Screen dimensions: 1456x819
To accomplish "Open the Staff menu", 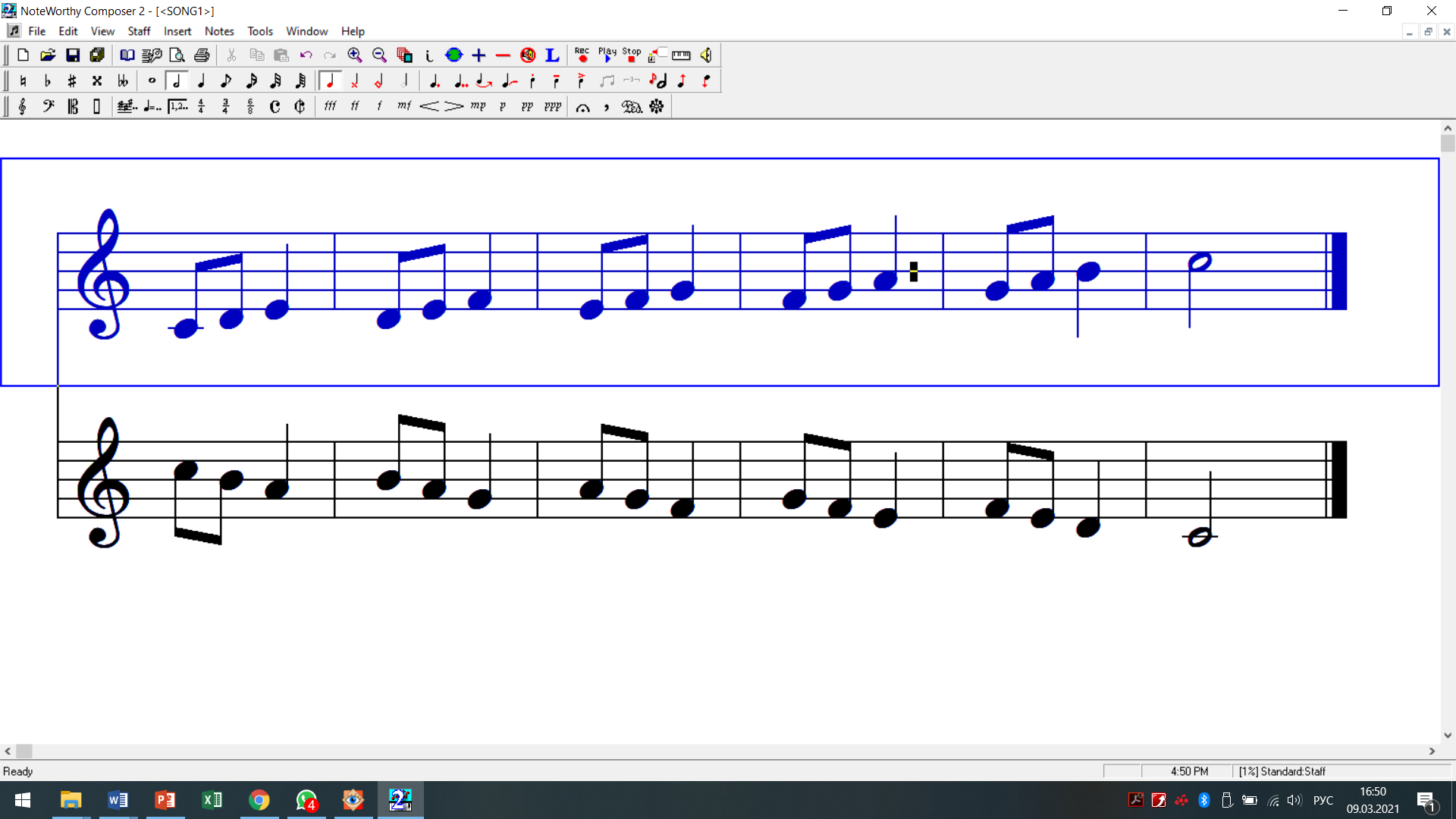I will [x=139, y=31].
